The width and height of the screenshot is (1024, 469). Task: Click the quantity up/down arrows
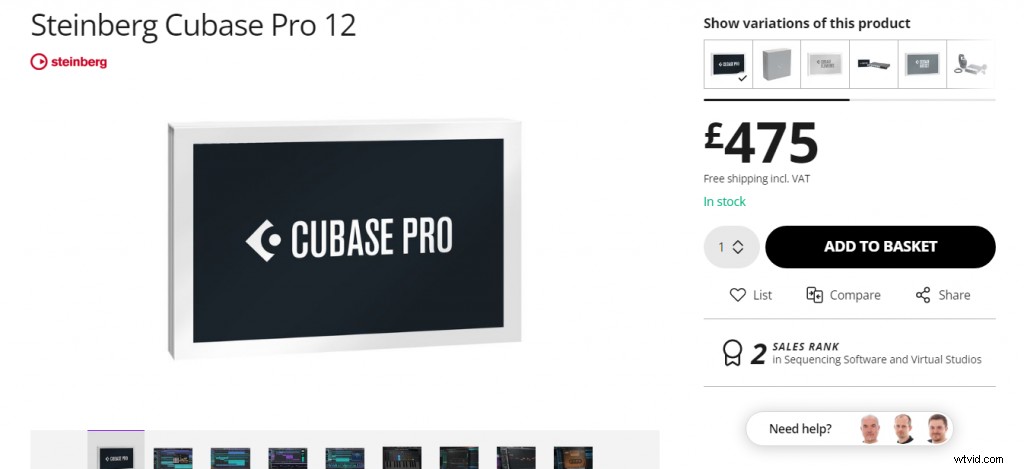click(738, 247)
